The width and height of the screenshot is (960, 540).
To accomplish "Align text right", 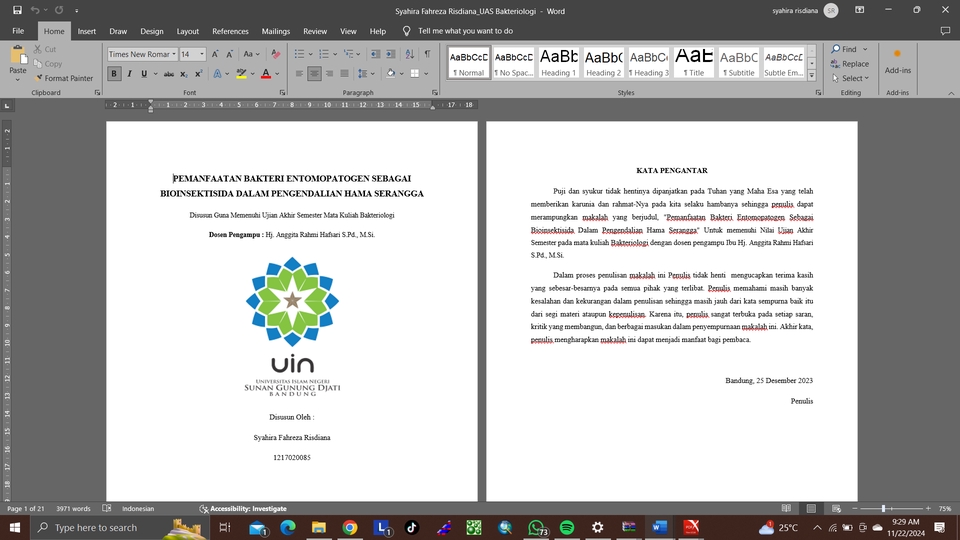I will click(x=329, y=74).
